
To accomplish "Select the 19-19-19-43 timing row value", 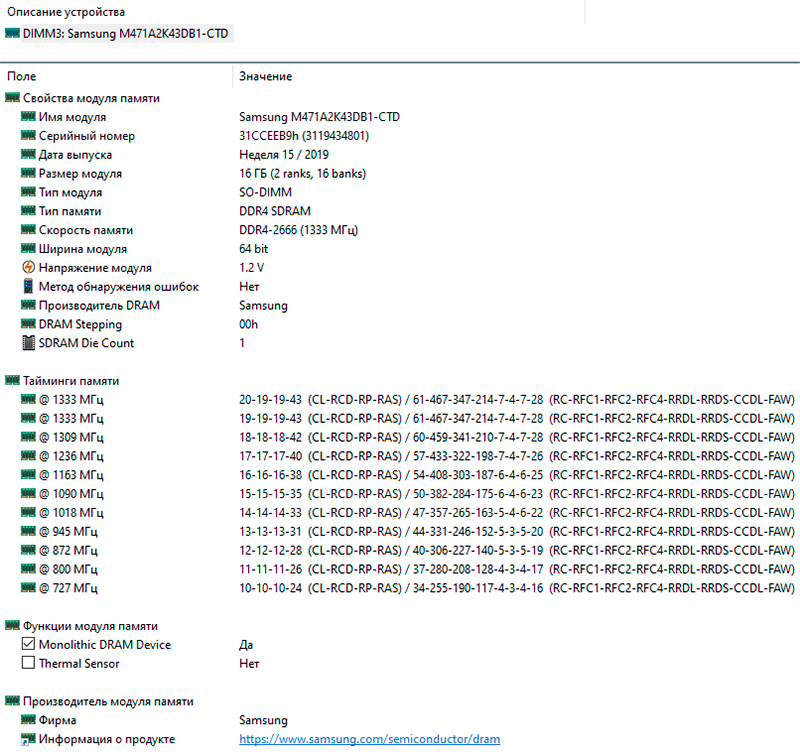I will click(517, 418).
